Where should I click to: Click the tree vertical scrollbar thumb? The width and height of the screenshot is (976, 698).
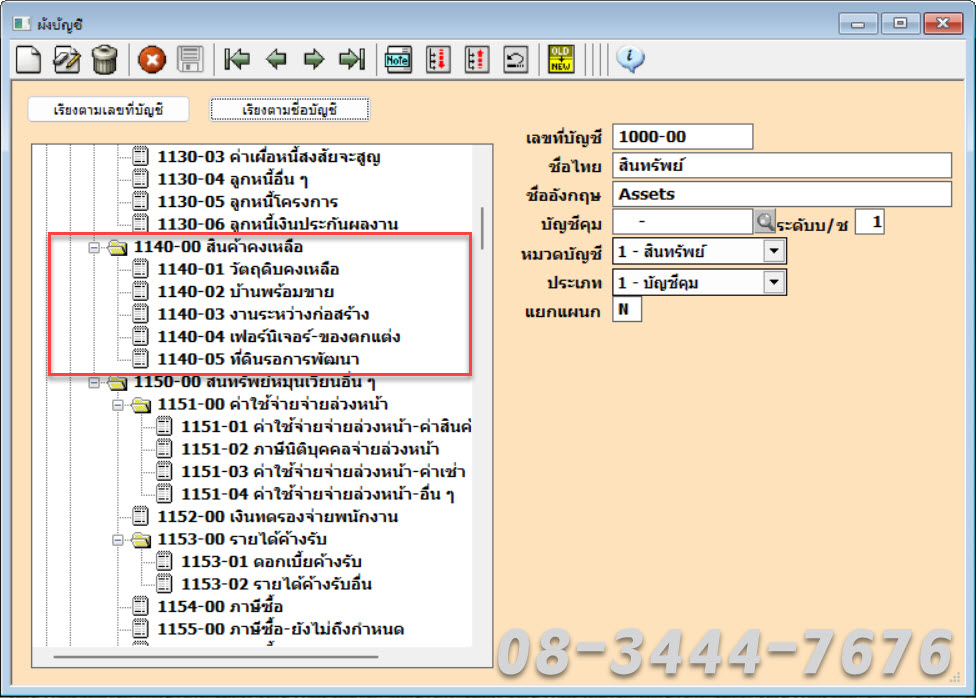[482, 229]
